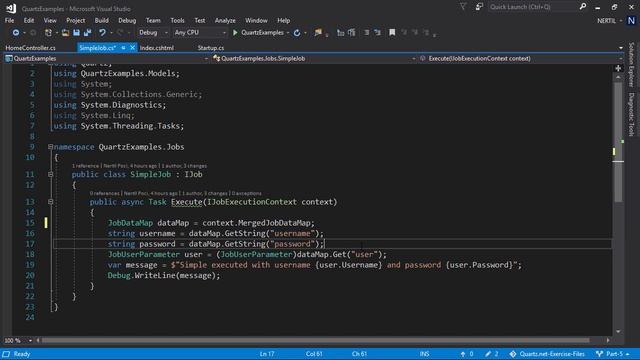
Task: Open the Part-5 branch dropdown in the status bar
Action: pyautogui.click(x=612, y=354)
